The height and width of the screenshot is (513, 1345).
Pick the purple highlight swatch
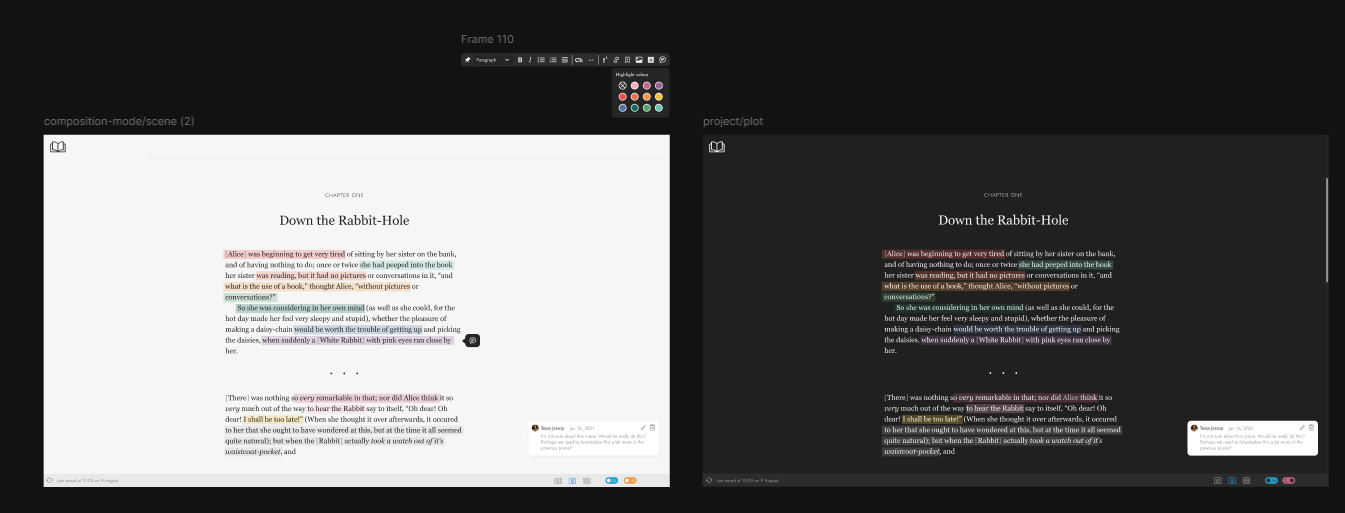[x=659, y=85]
